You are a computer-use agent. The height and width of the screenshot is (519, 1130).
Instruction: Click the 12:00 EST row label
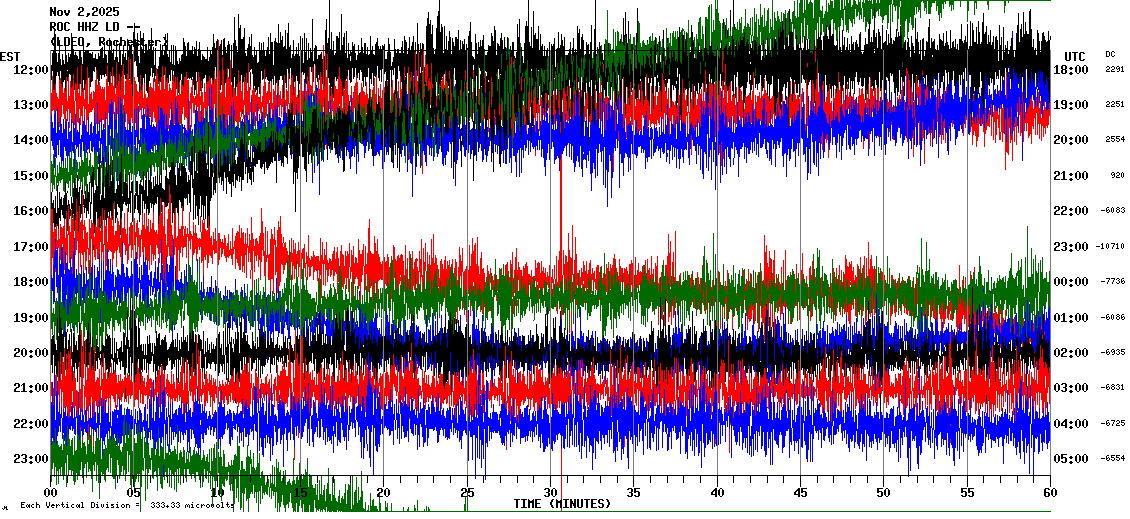[31, 70]
